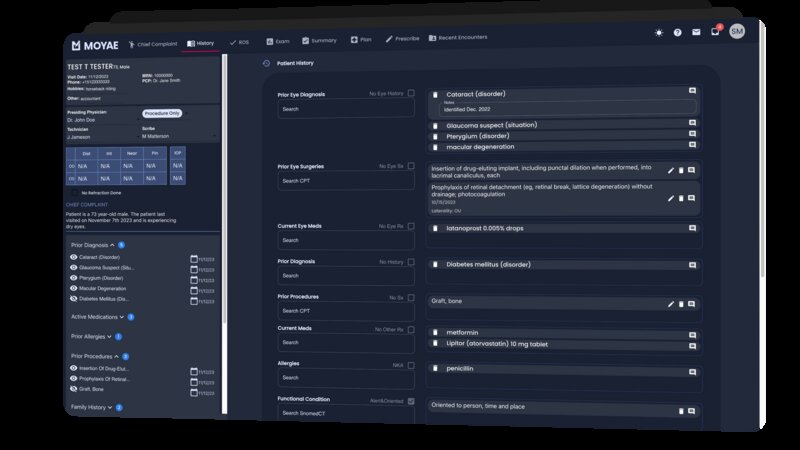Screen dimensions: 800x450
Task: Open comment for latanoprost drops
Action: tap(692, 228)
